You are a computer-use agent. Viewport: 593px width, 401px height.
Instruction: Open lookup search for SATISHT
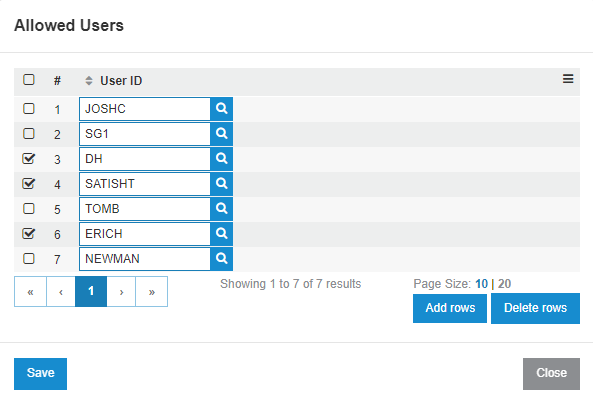click(x=222, y=184)
